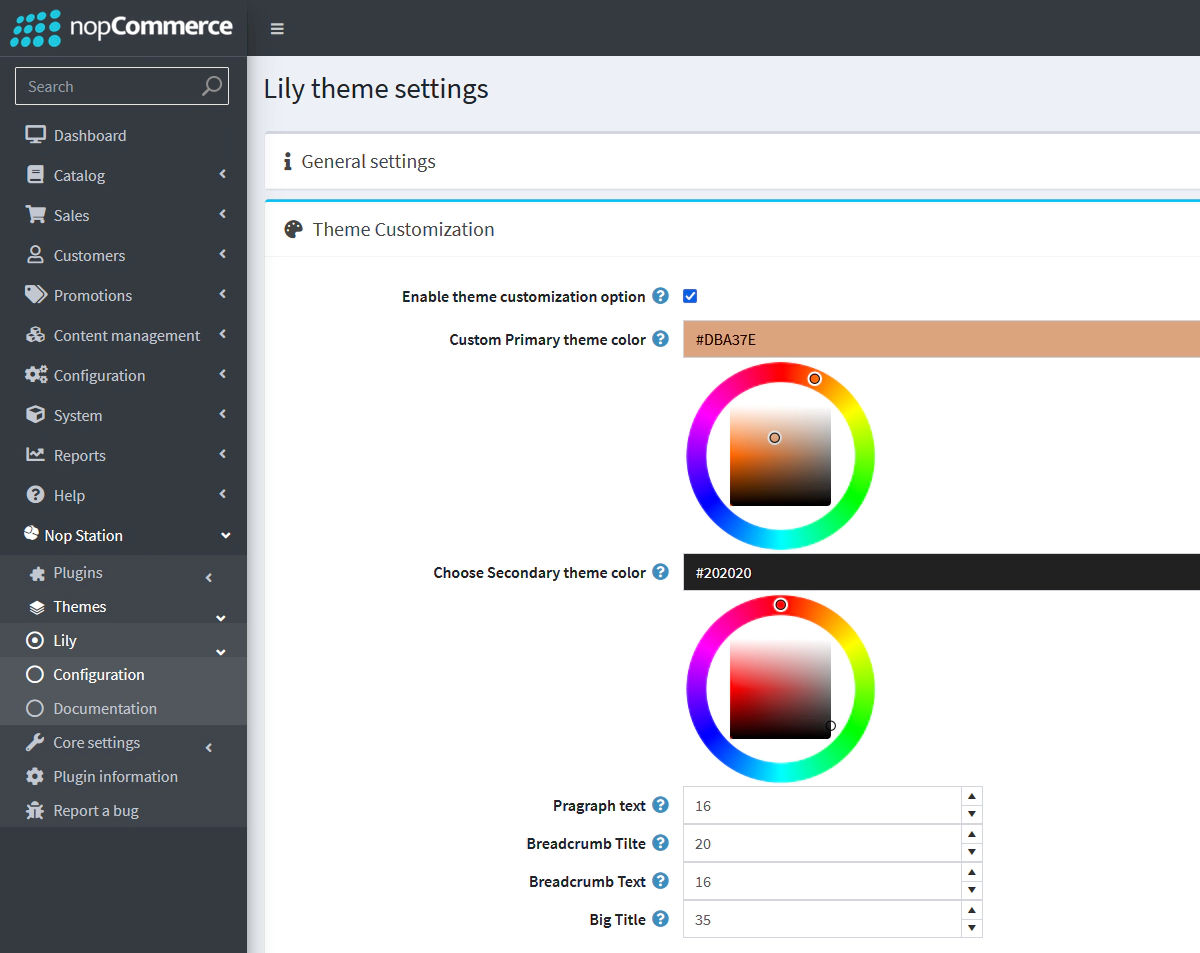The width and height of the screenshot is (1200, 953).
Task: Click the help icon beside Custom Primary theme color
Action: pos(661,339)
